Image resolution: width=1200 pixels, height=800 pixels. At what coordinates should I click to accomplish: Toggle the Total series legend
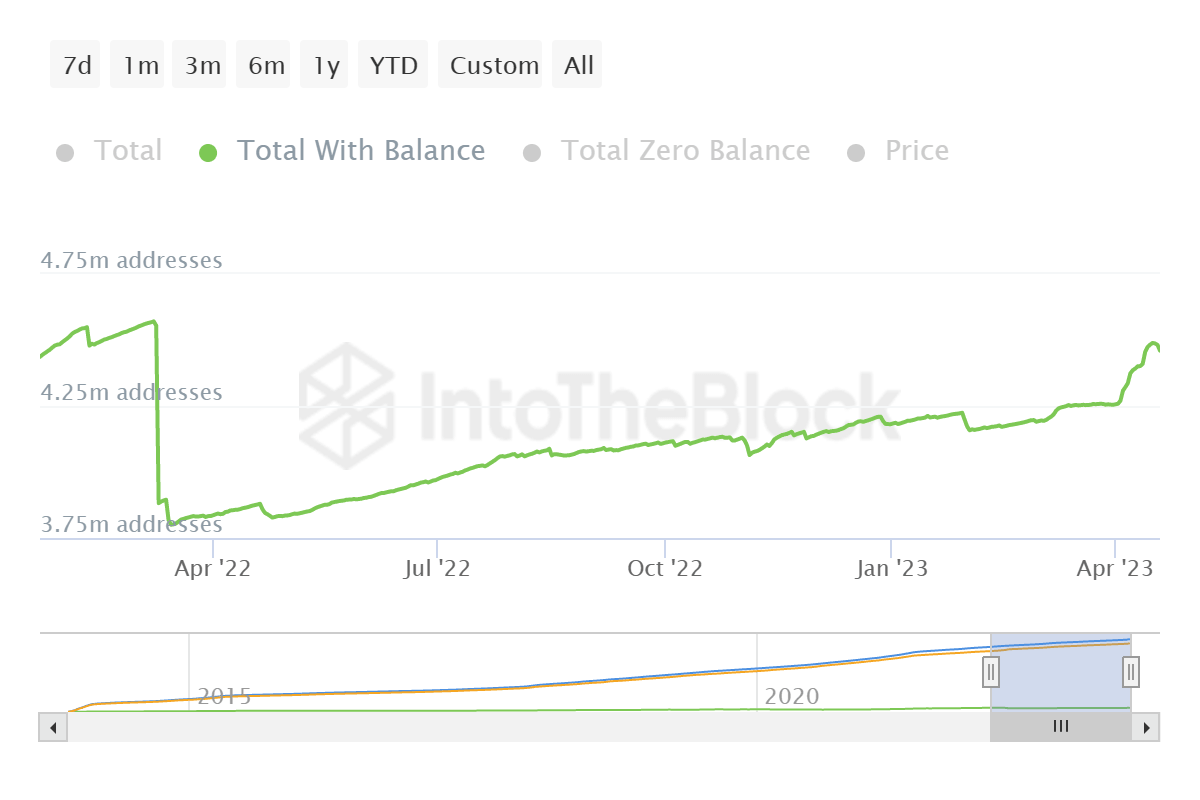(127, 151)
